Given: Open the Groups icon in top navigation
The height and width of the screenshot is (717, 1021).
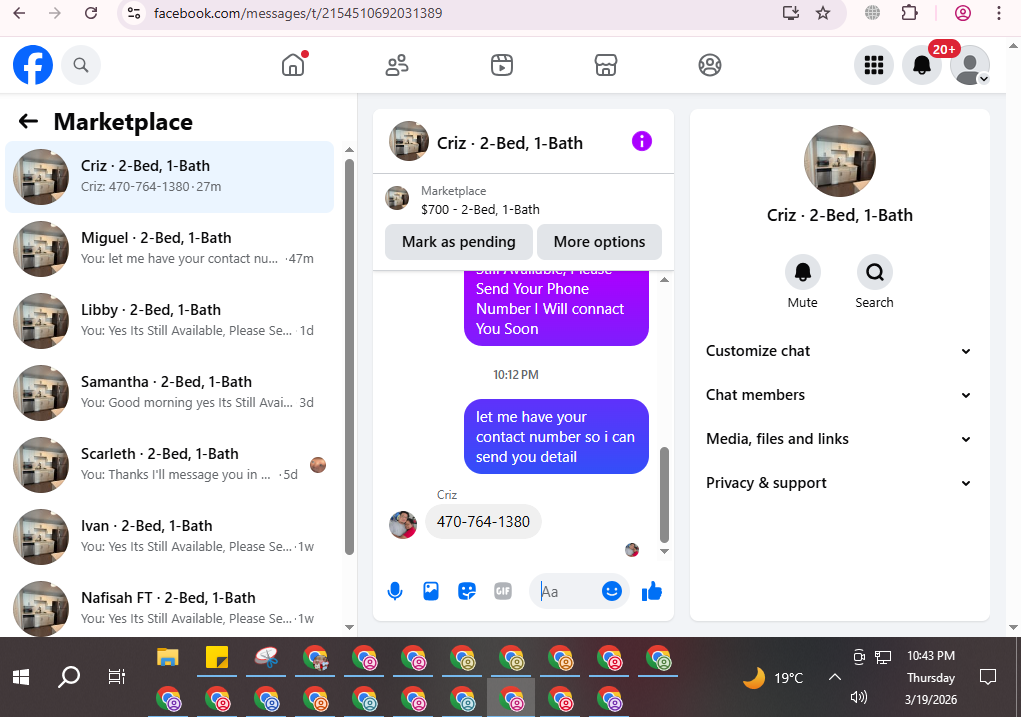Looking at the screenshot, I should pos(710,65).
